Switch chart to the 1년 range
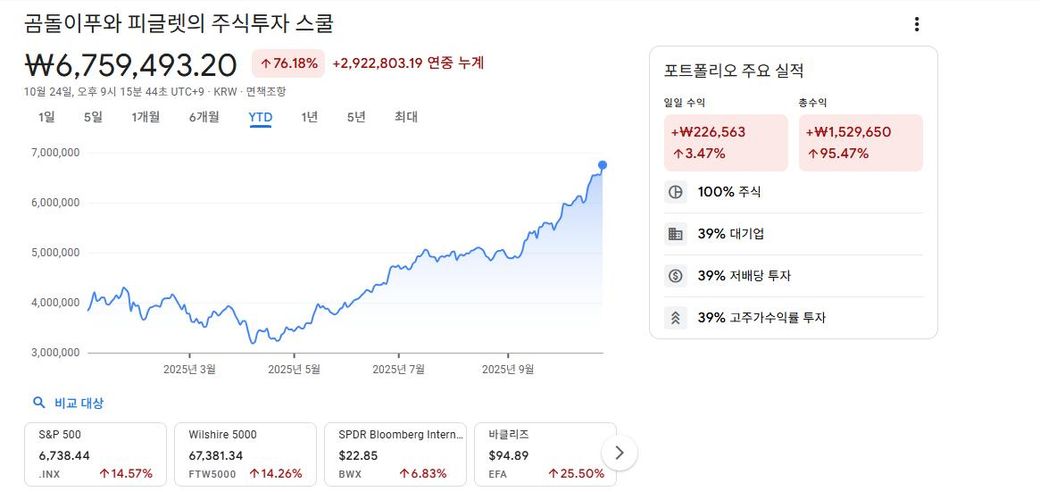 coord(310,117)
